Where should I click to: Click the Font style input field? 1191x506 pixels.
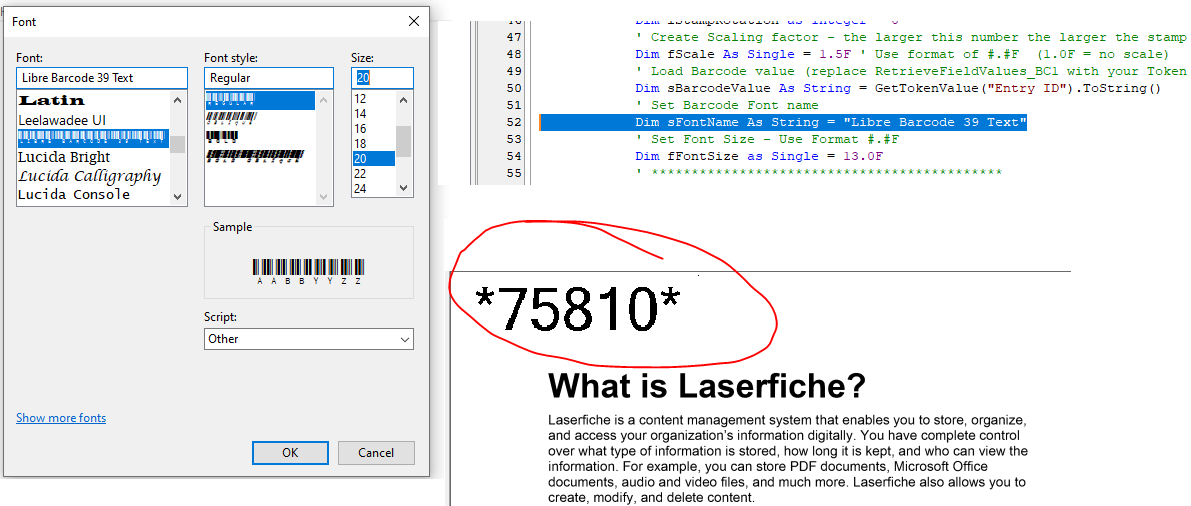click(269, 77)
